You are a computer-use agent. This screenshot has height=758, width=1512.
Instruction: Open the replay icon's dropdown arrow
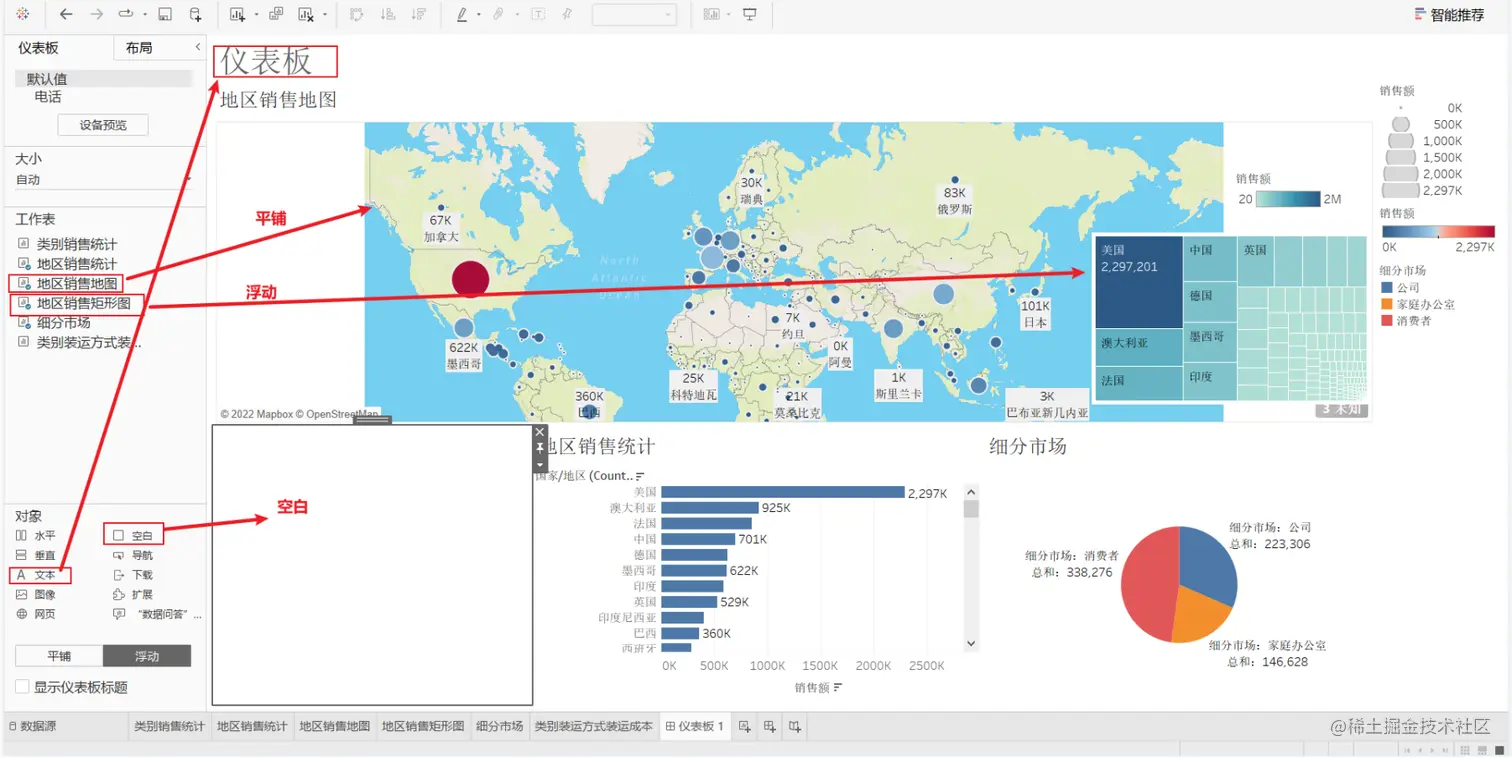145,15
